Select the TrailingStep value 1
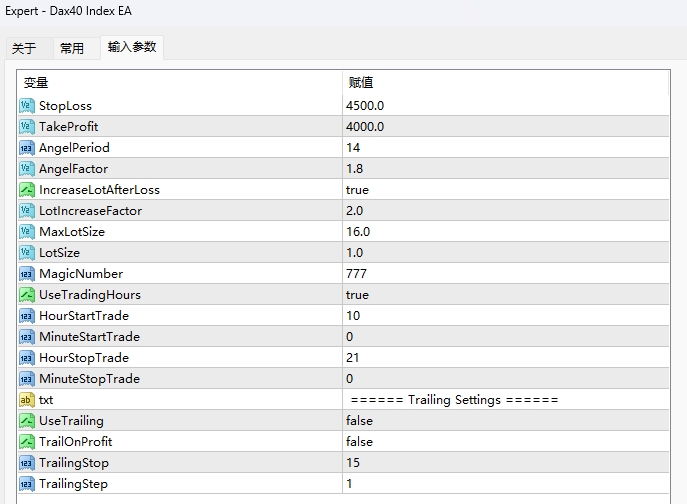Screen dimensions: 687x504 349,484
